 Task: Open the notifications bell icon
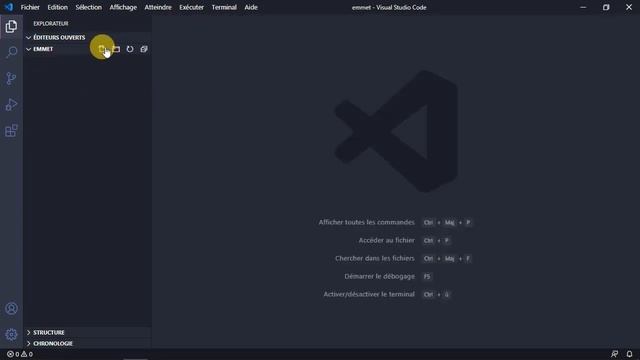(x=629, y=354)
